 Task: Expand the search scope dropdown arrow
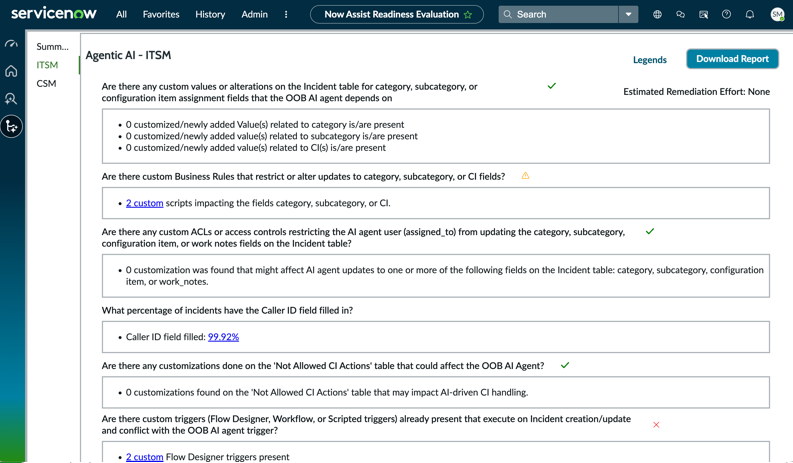pyautogui.click(x=628, y=14)
